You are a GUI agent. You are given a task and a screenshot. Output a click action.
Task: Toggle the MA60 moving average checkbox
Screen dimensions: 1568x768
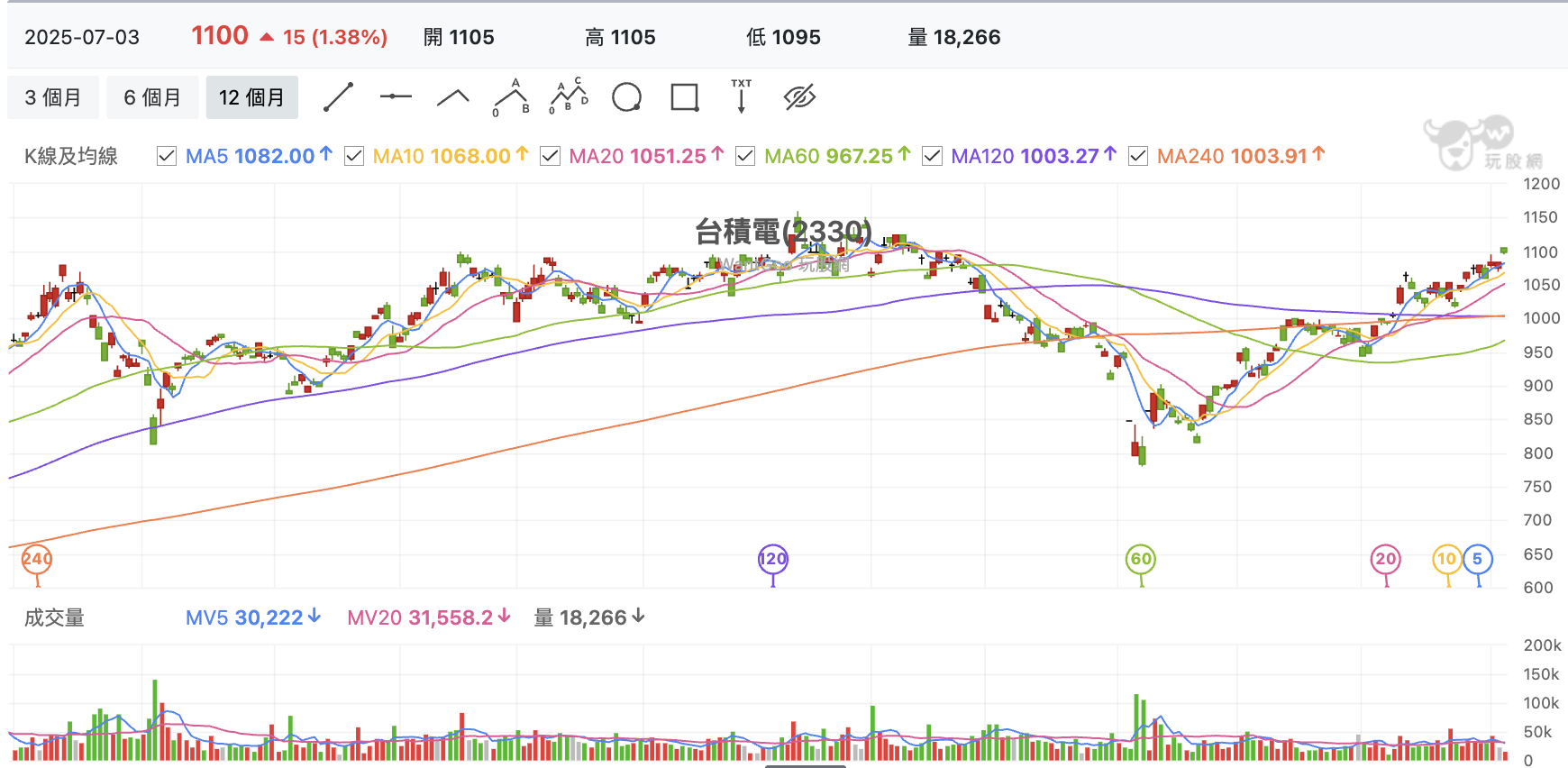click(745, 156)
